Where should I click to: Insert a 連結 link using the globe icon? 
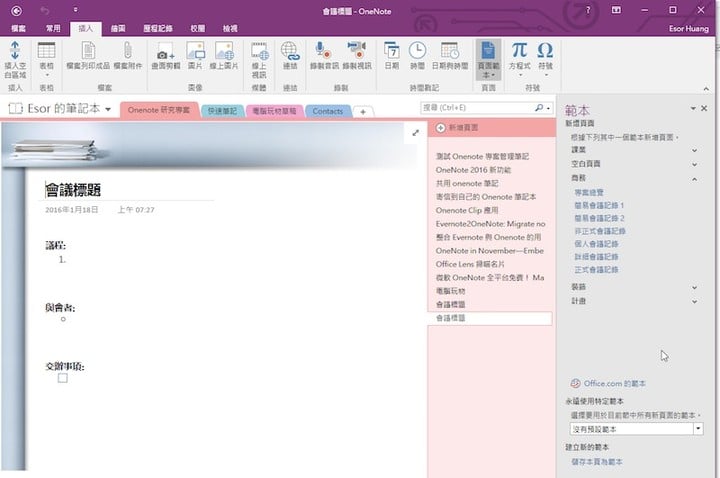pyautogui.click(x=290, y=52)
